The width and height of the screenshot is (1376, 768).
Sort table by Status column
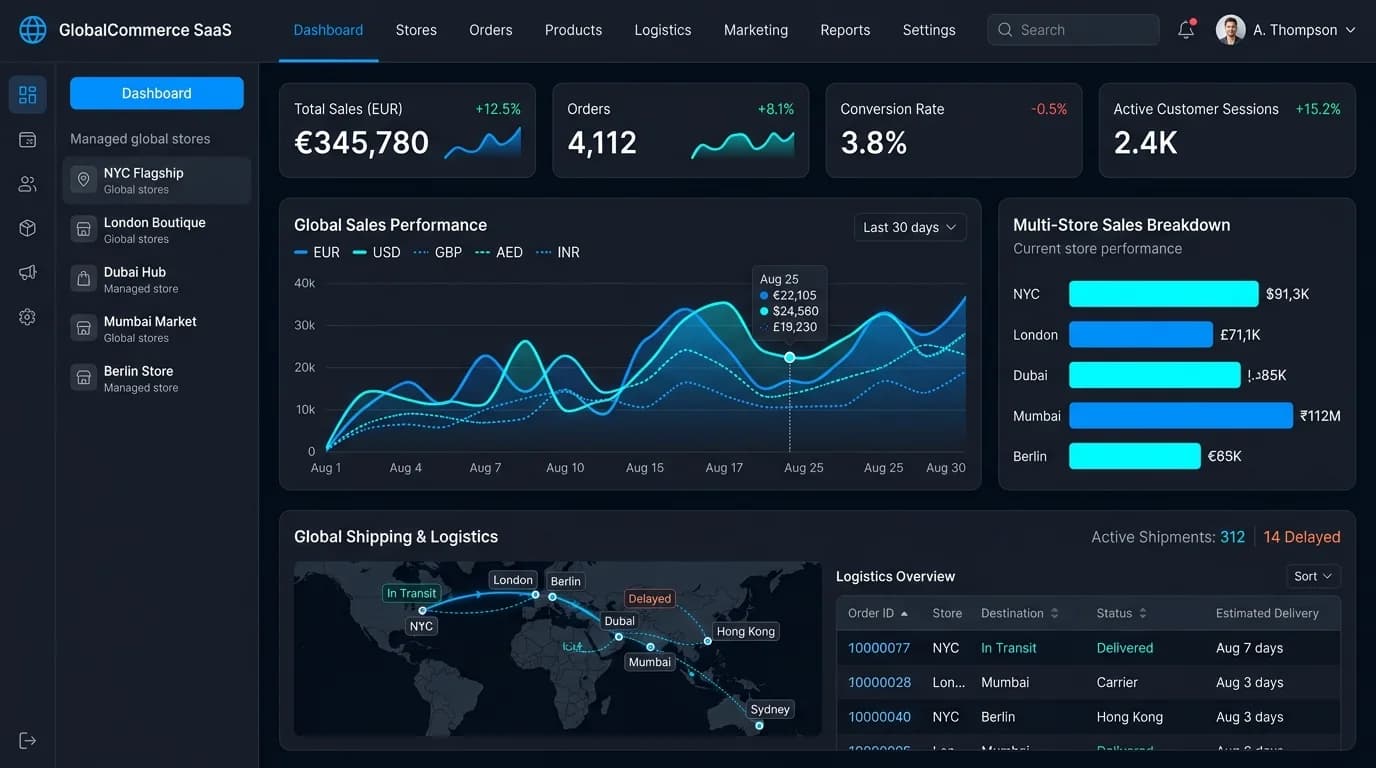(x=1122, y=613)
